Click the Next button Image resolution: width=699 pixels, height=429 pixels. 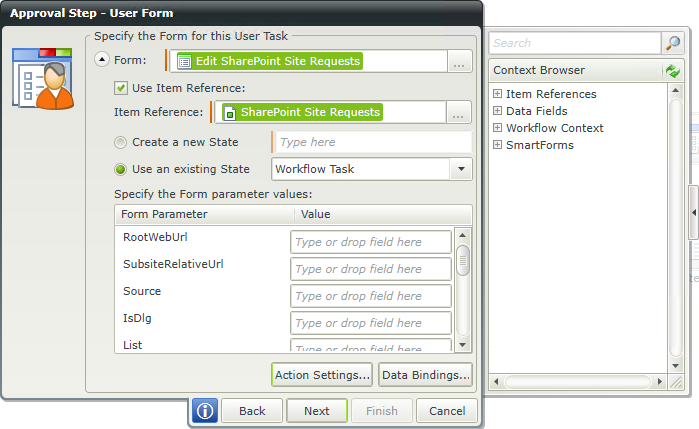[316, 411]
